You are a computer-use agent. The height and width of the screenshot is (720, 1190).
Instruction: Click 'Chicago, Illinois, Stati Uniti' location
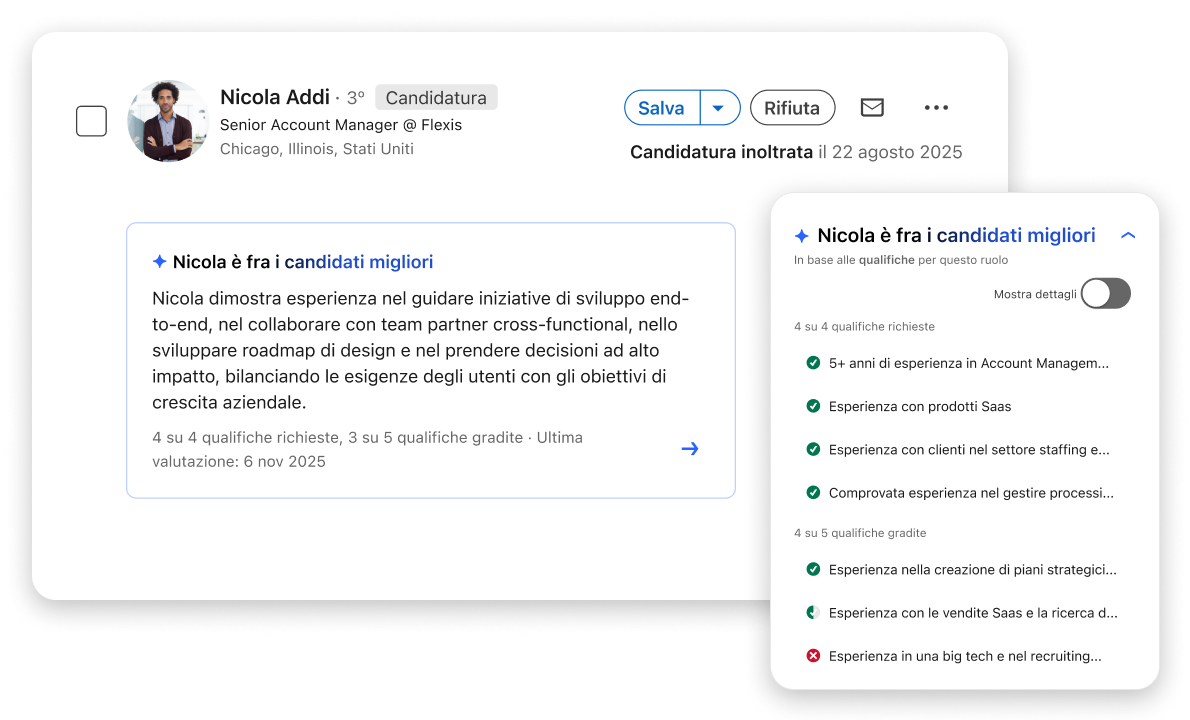point(316,149)
